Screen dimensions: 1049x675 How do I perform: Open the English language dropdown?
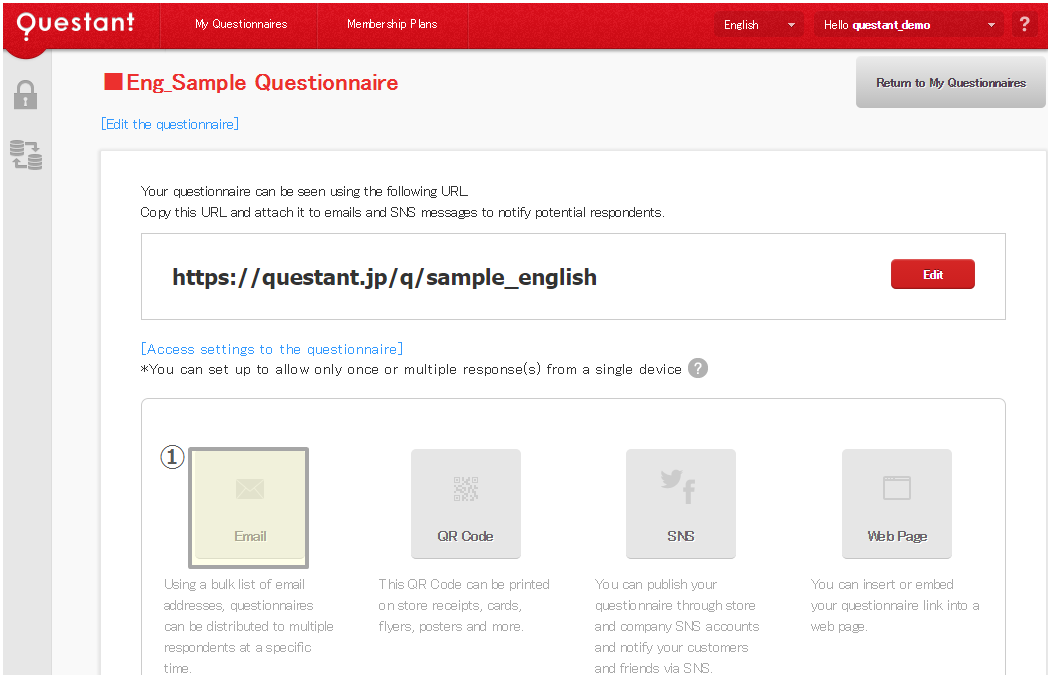click(759, 25)
